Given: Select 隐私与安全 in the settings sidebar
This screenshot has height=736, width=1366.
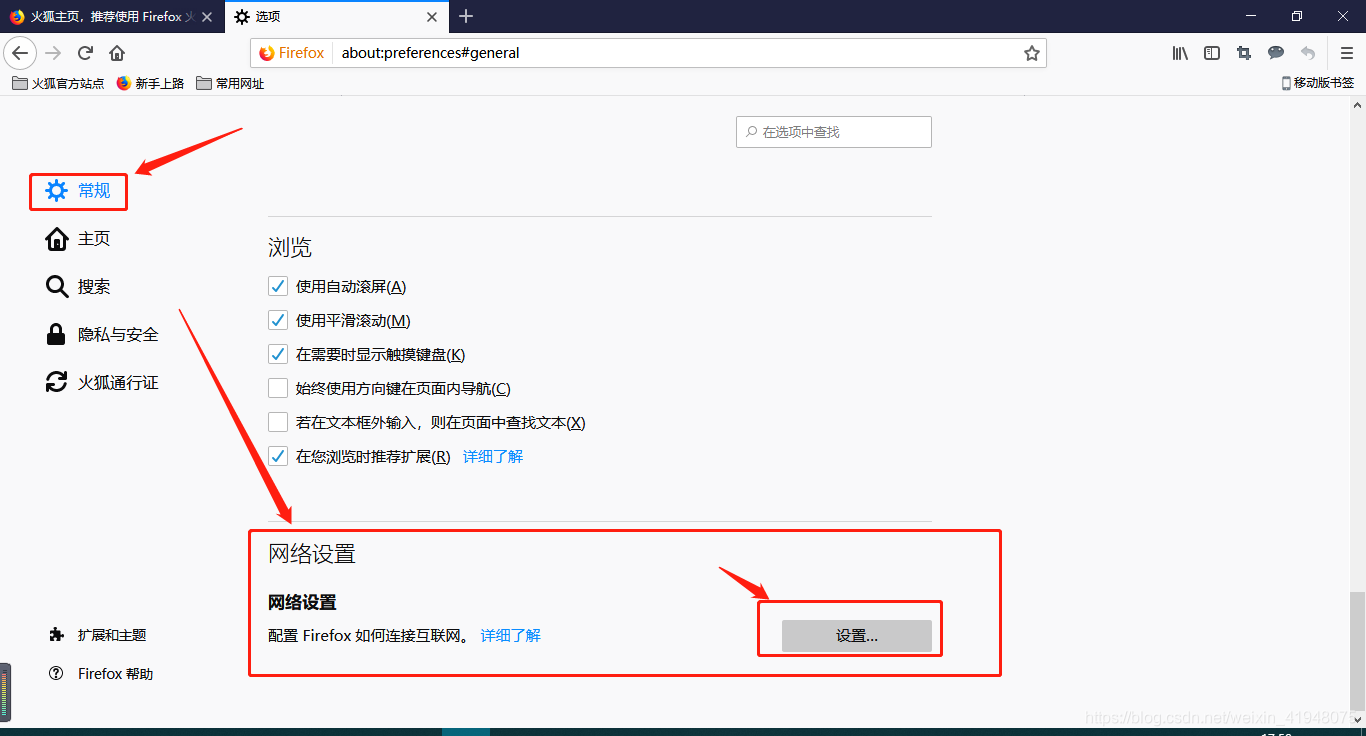Looking at the screenshot, I should tap(116, 334).
